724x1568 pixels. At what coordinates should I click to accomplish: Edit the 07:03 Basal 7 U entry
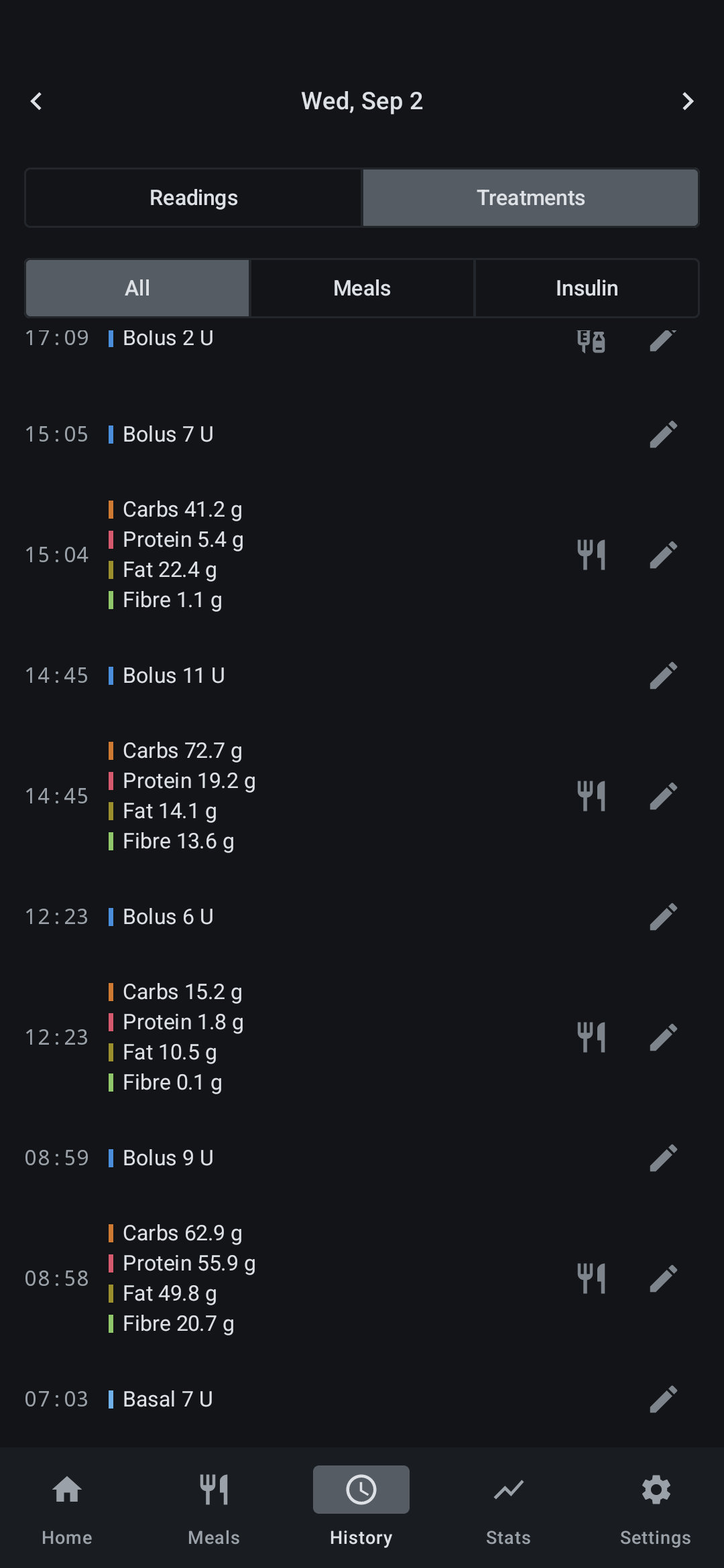coord(663,1399)
